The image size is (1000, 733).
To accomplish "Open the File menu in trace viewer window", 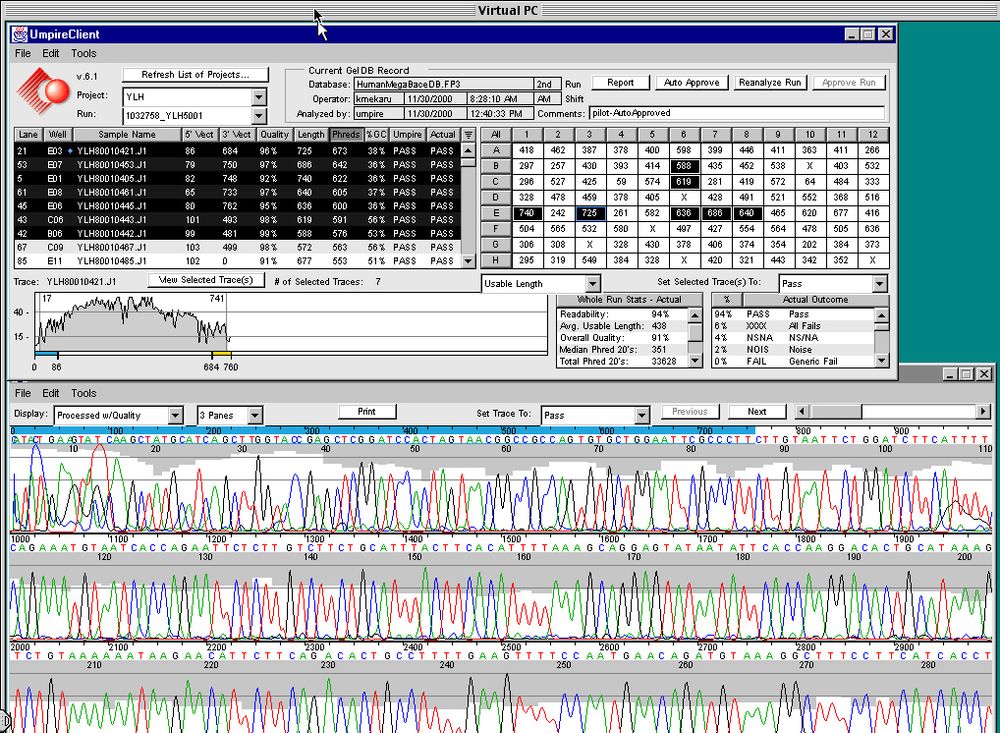I will 22,393.
